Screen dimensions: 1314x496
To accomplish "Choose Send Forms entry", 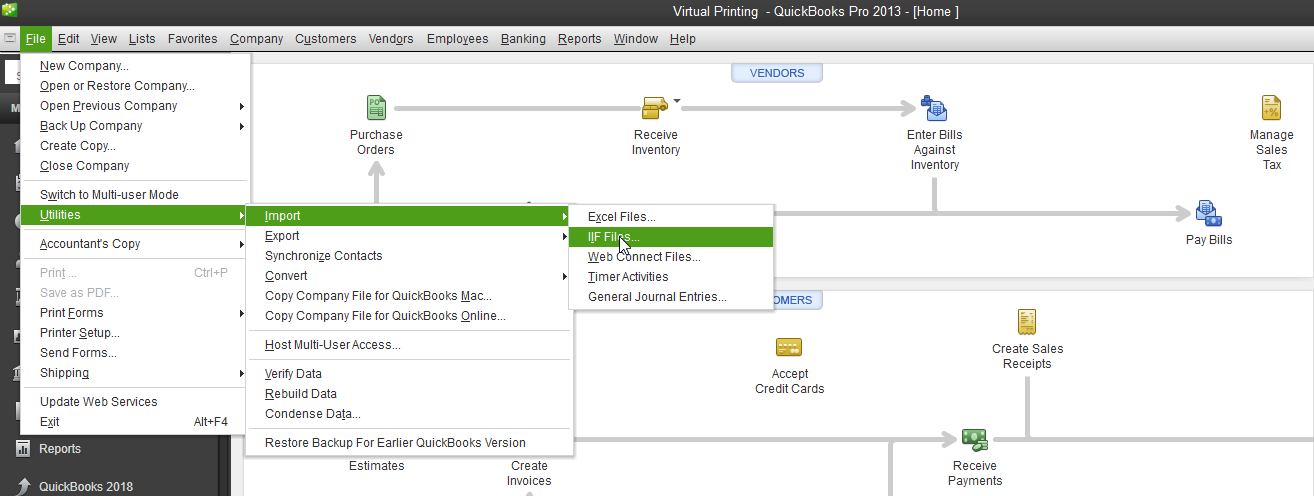I will click(x=134, y=353).
